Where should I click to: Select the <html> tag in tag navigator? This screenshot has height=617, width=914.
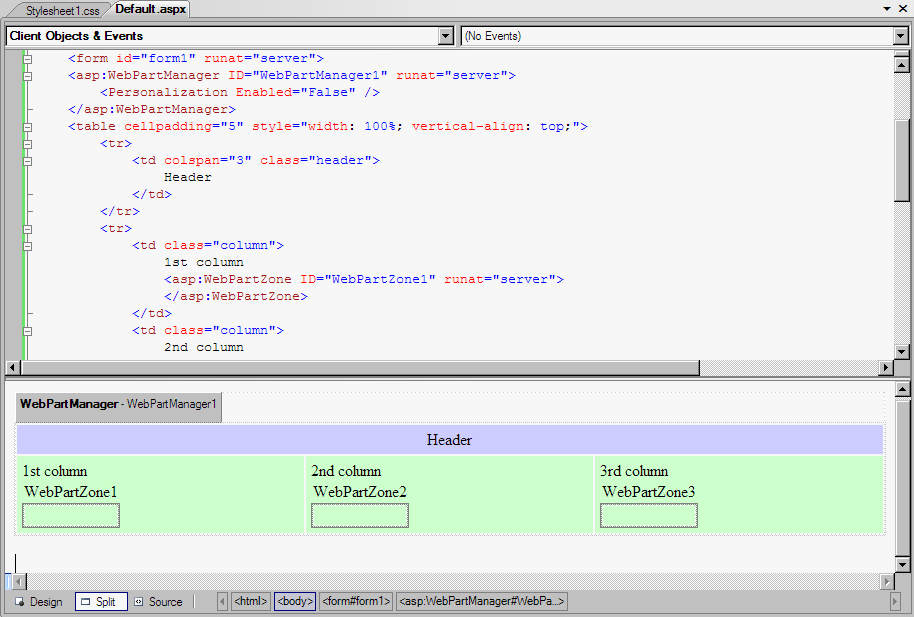[251, 601]
